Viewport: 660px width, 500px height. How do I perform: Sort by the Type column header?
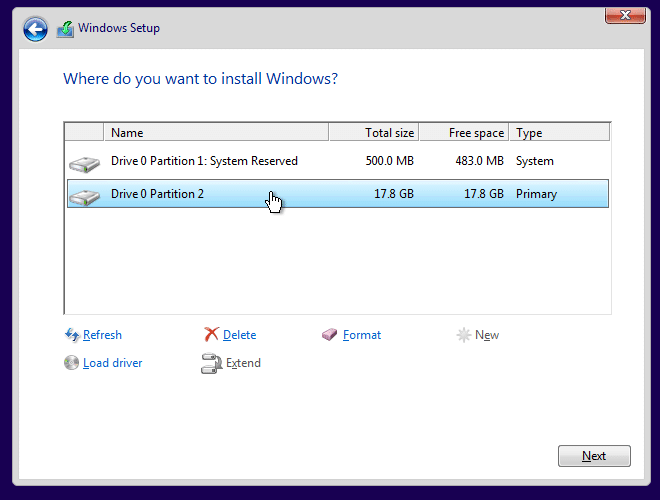pos(559,133)
